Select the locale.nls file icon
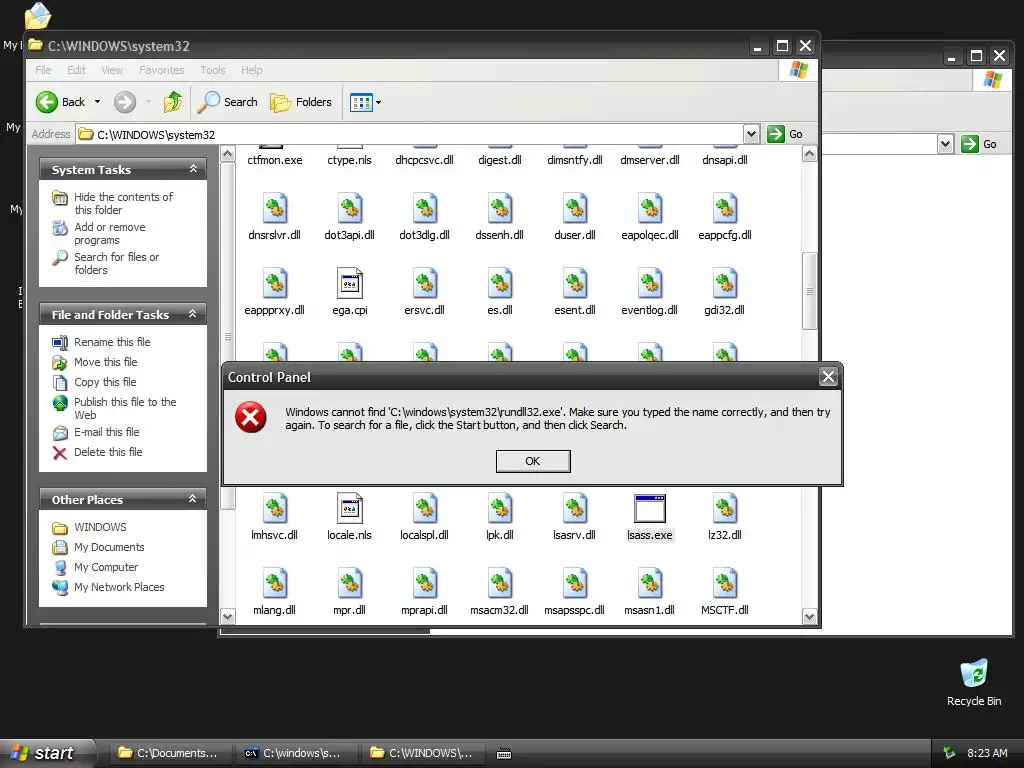This screenshot has height=768, width=1024. (x=349, y=508)
